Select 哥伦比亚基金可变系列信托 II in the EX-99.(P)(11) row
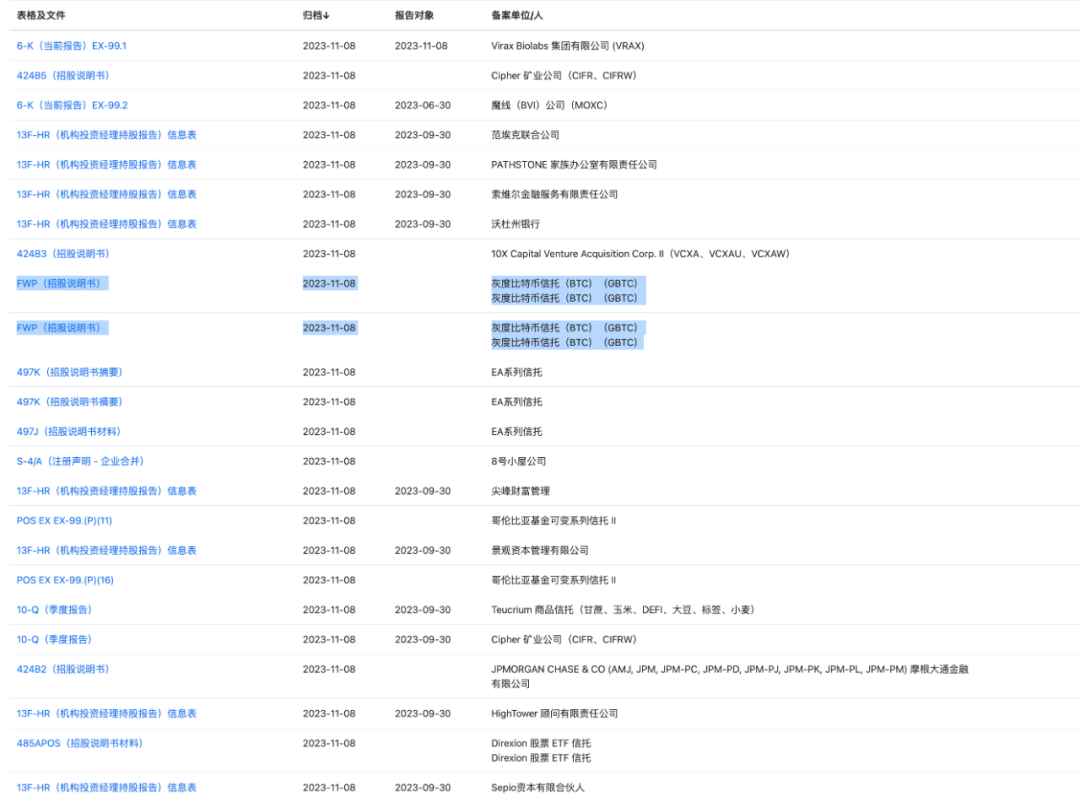Screen dimensions: 1080x802 pos(554,520)
